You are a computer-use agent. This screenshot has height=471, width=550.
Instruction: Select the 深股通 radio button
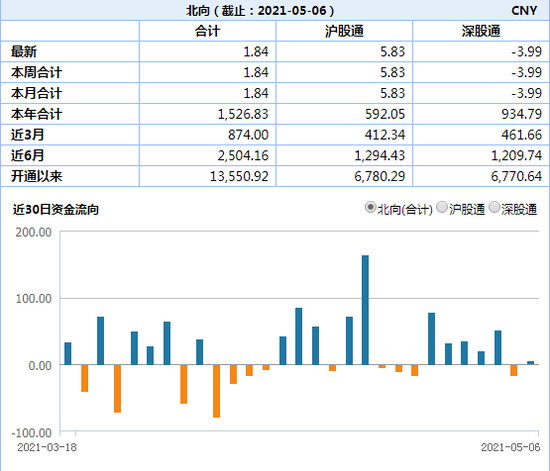coord(494,208)
